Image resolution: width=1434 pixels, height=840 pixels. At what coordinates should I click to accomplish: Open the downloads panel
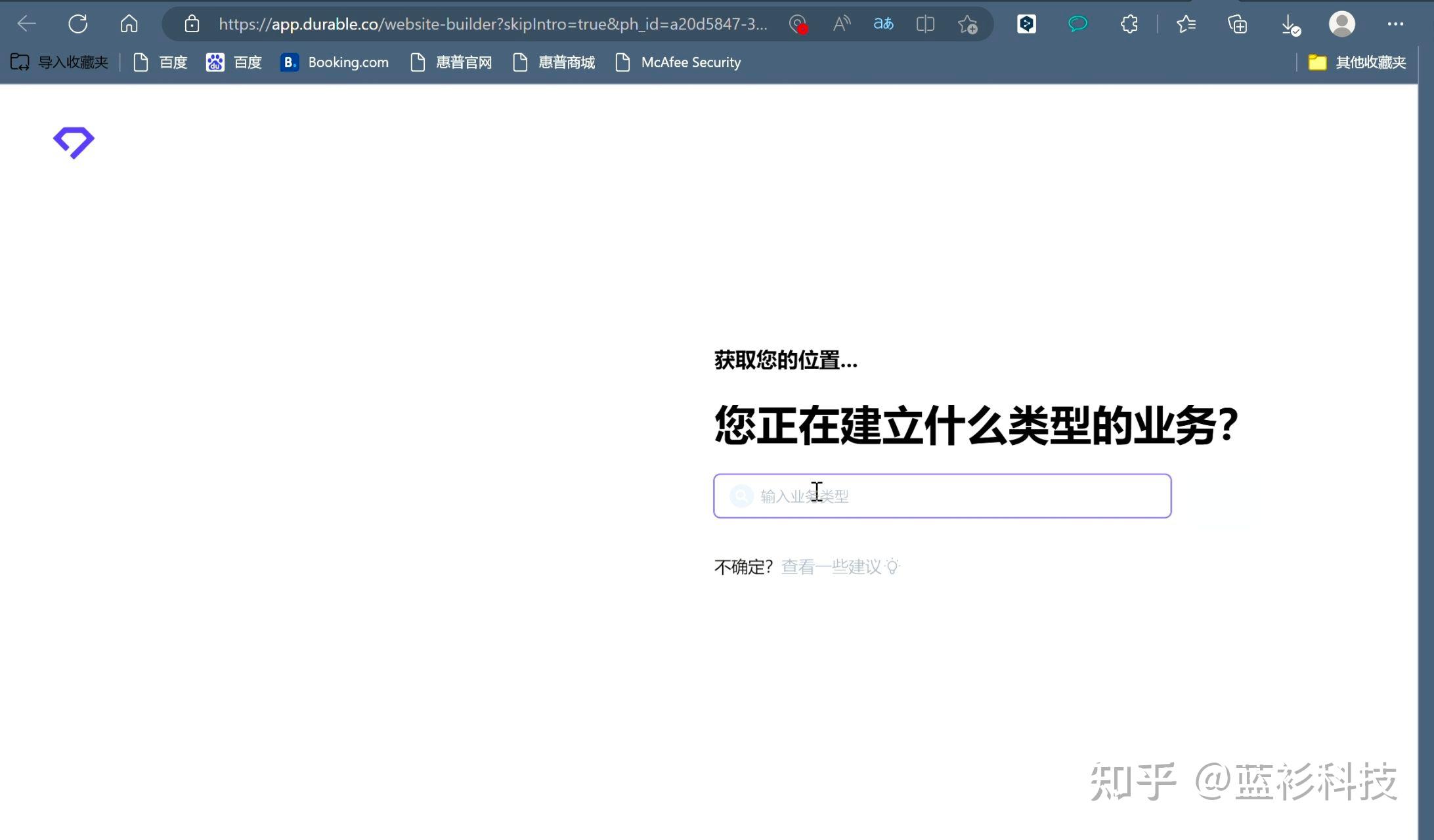(x=1290, y=24)
